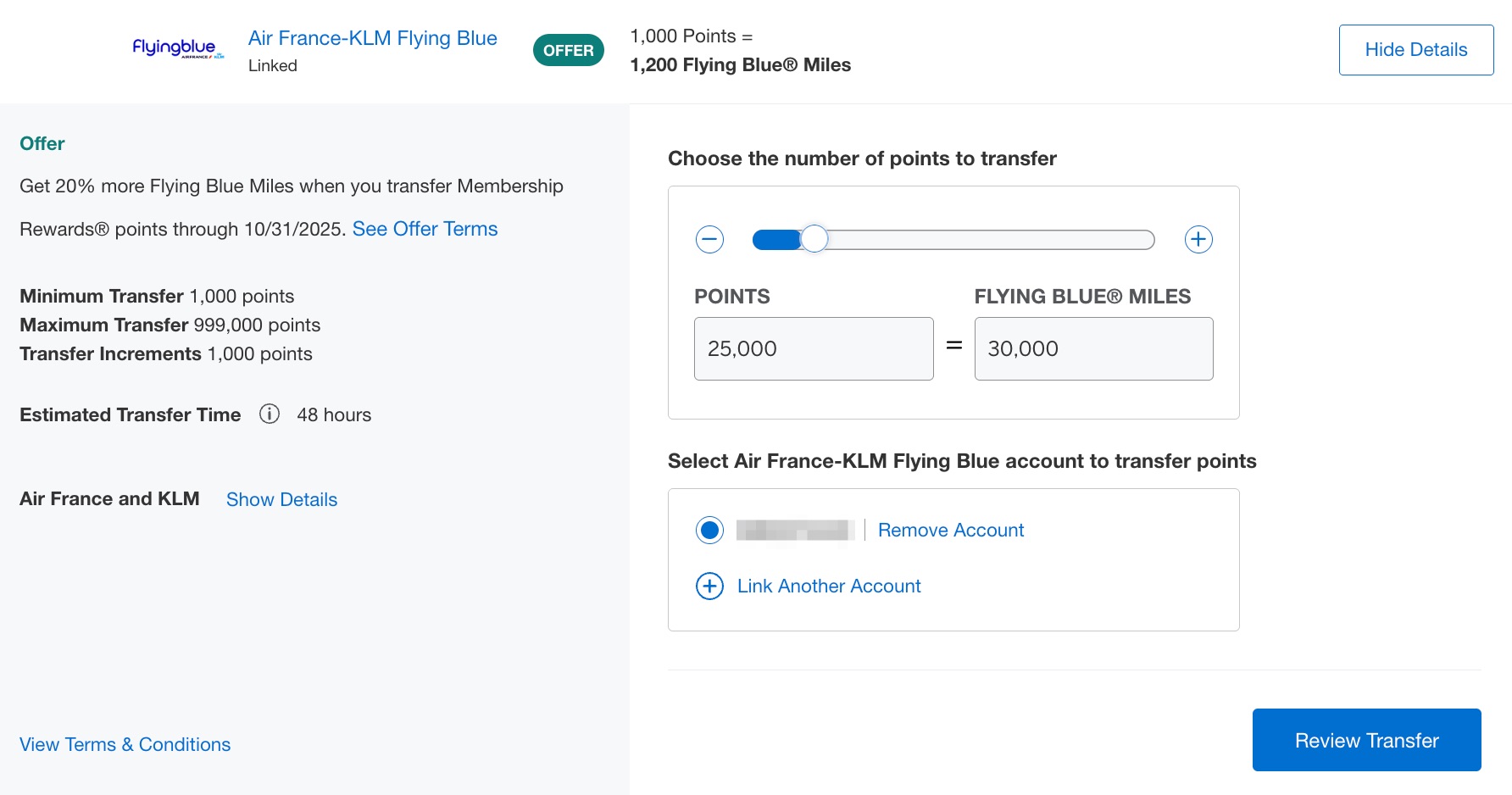The image size is (1512, 795).
Task: Click the Points input field showing 25,000
Action: 813,348
